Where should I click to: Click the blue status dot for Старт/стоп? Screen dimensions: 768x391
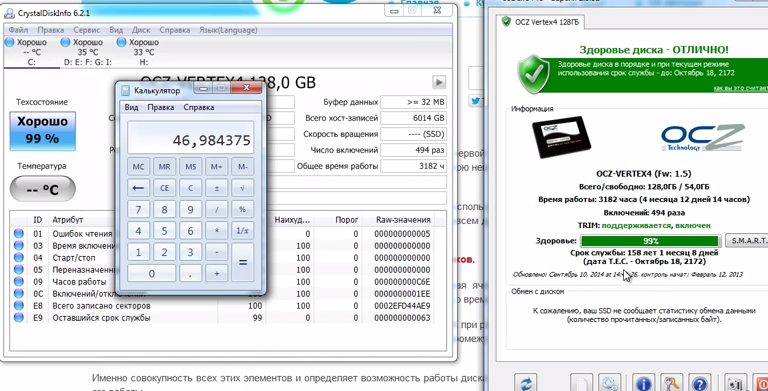tap(19, 258)
